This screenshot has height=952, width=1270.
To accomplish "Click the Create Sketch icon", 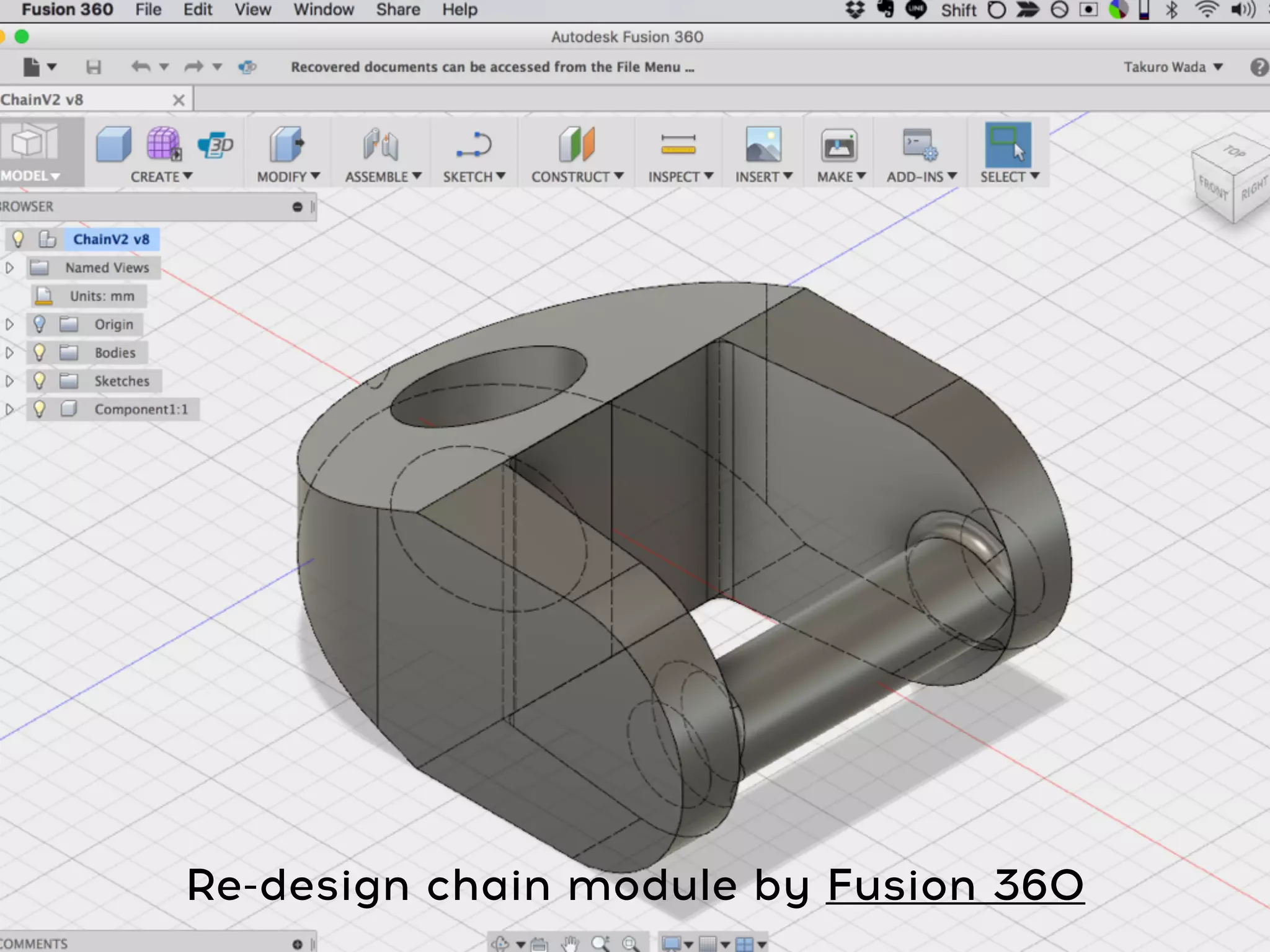I will tap(474, 144).
